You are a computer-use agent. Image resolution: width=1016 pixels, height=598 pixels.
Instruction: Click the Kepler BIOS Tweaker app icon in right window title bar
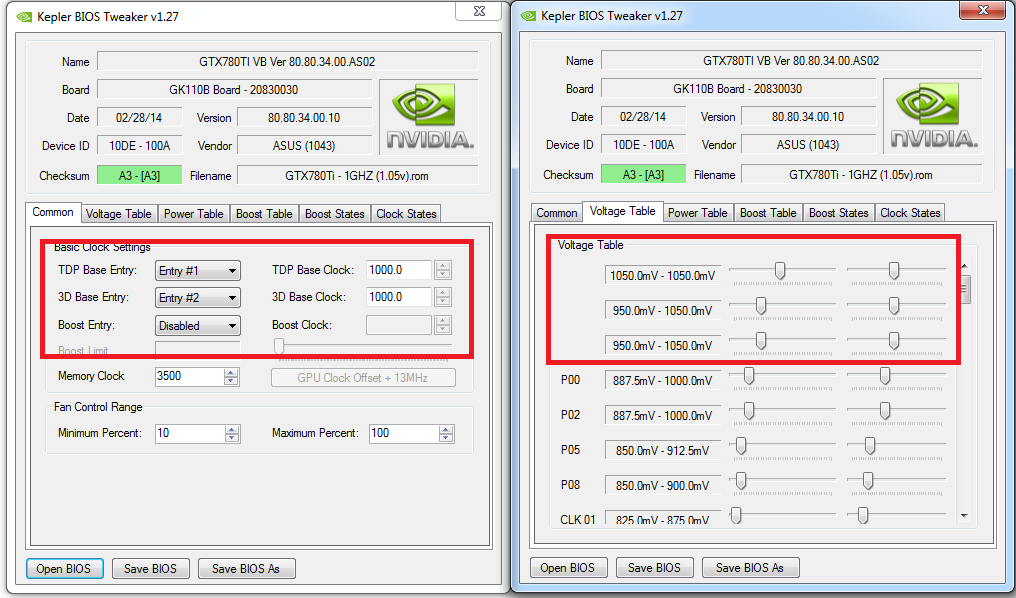529,16
